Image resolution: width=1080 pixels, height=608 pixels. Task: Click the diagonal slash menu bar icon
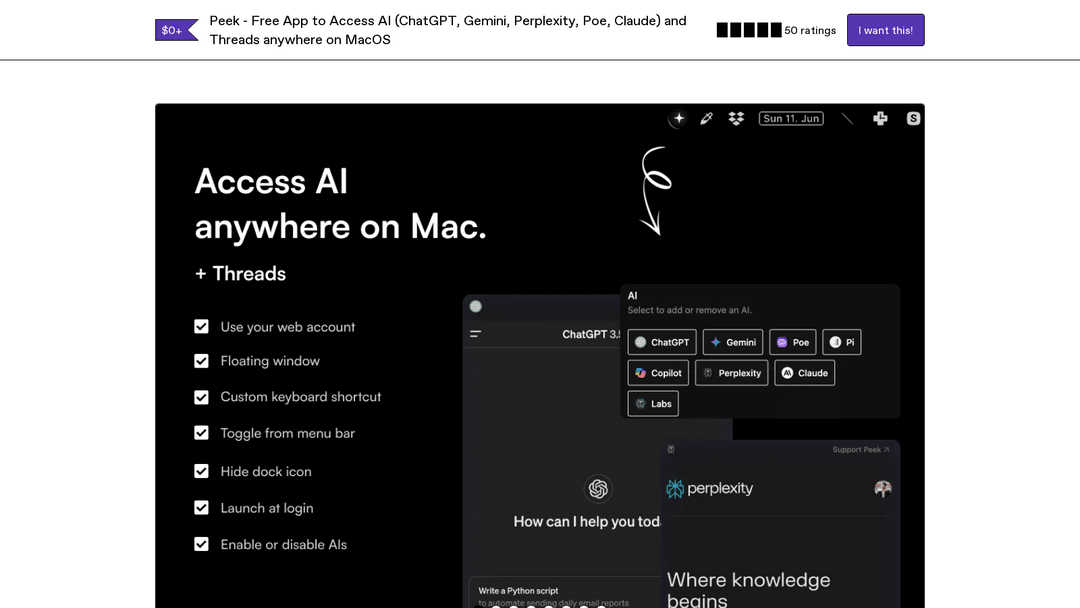tap(847, 118)
